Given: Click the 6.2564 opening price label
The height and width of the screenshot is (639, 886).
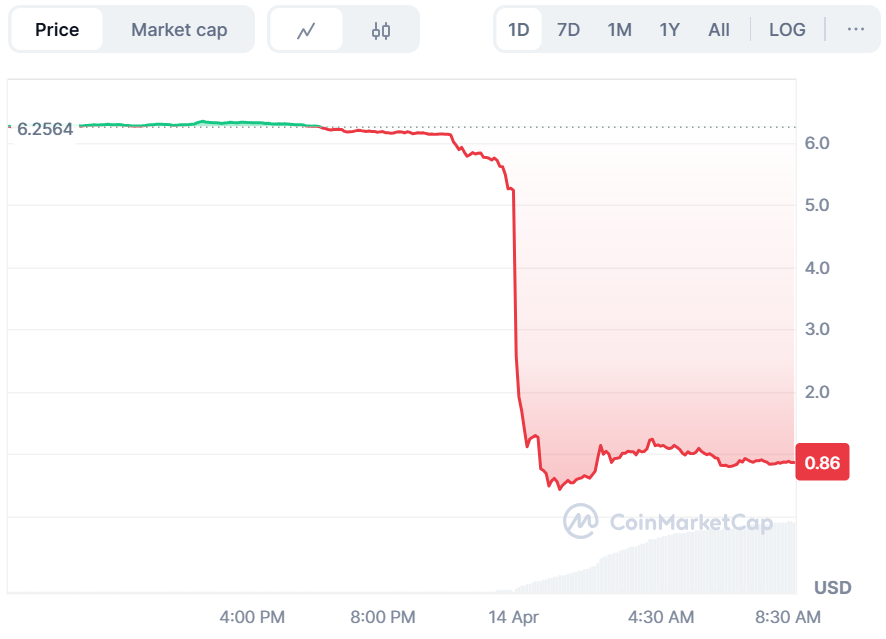Looking at the screenshot, I should pyautogui.click(x=44, y=129).
